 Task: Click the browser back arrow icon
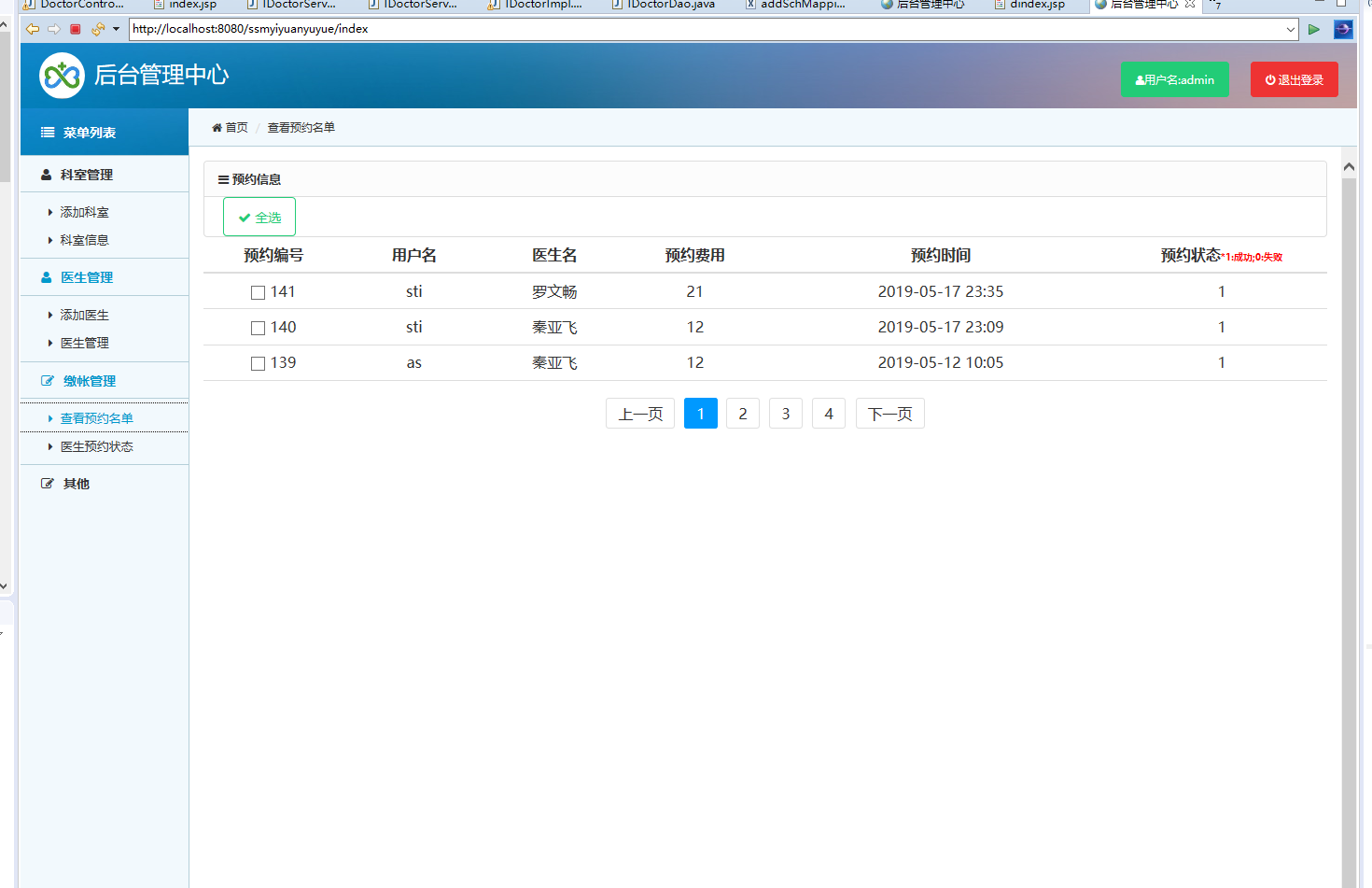coord(33,29)
